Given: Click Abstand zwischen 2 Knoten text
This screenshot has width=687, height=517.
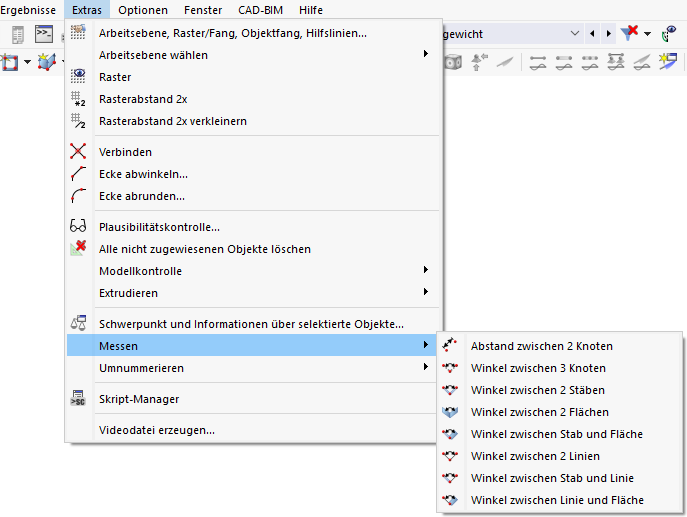Looking at the screenshot, I should click(542, 346).
